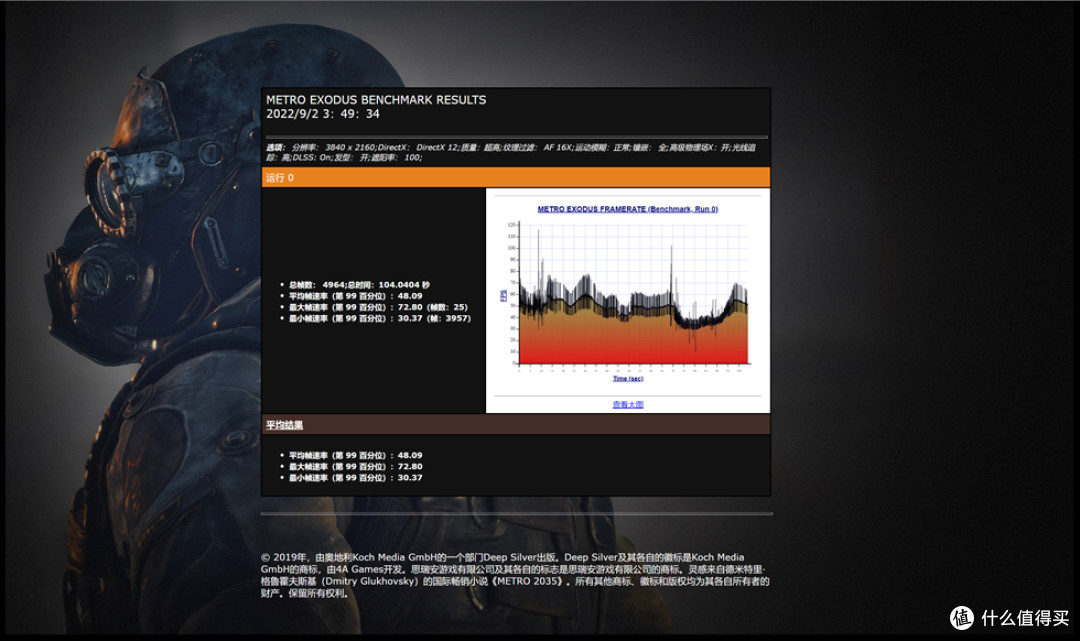Image resolution: width=1080 pixels, height=641 pixels.
Task: Click 最小帧速率 30.37 (帧: 3957) line
Action: (380, 318)
